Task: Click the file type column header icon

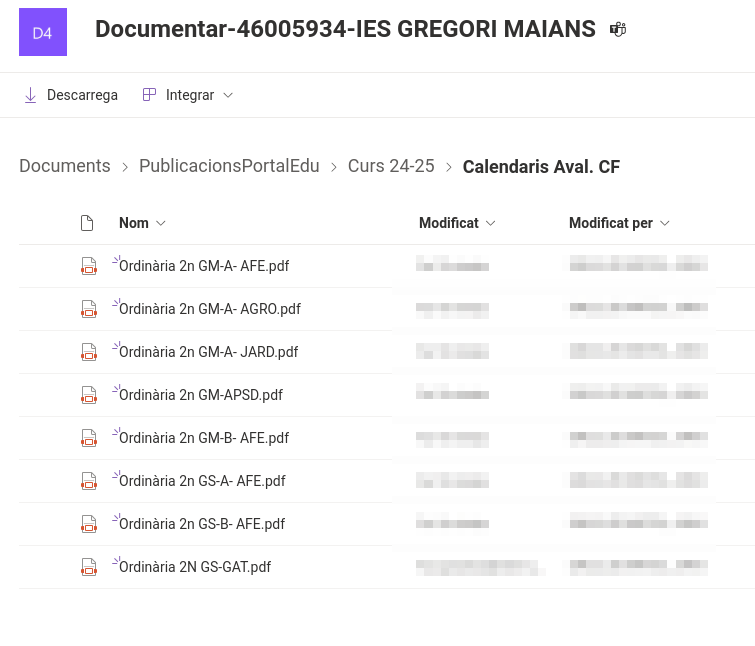Action: (87, 223)
